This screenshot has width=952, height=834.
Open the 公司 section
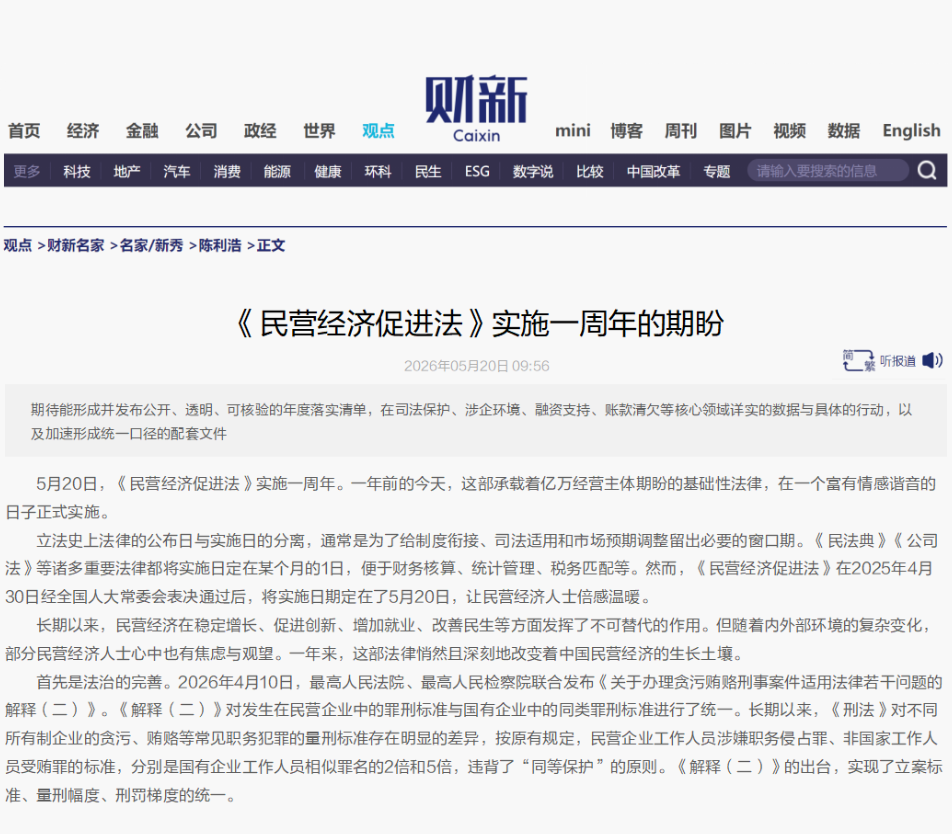[201, 131]
